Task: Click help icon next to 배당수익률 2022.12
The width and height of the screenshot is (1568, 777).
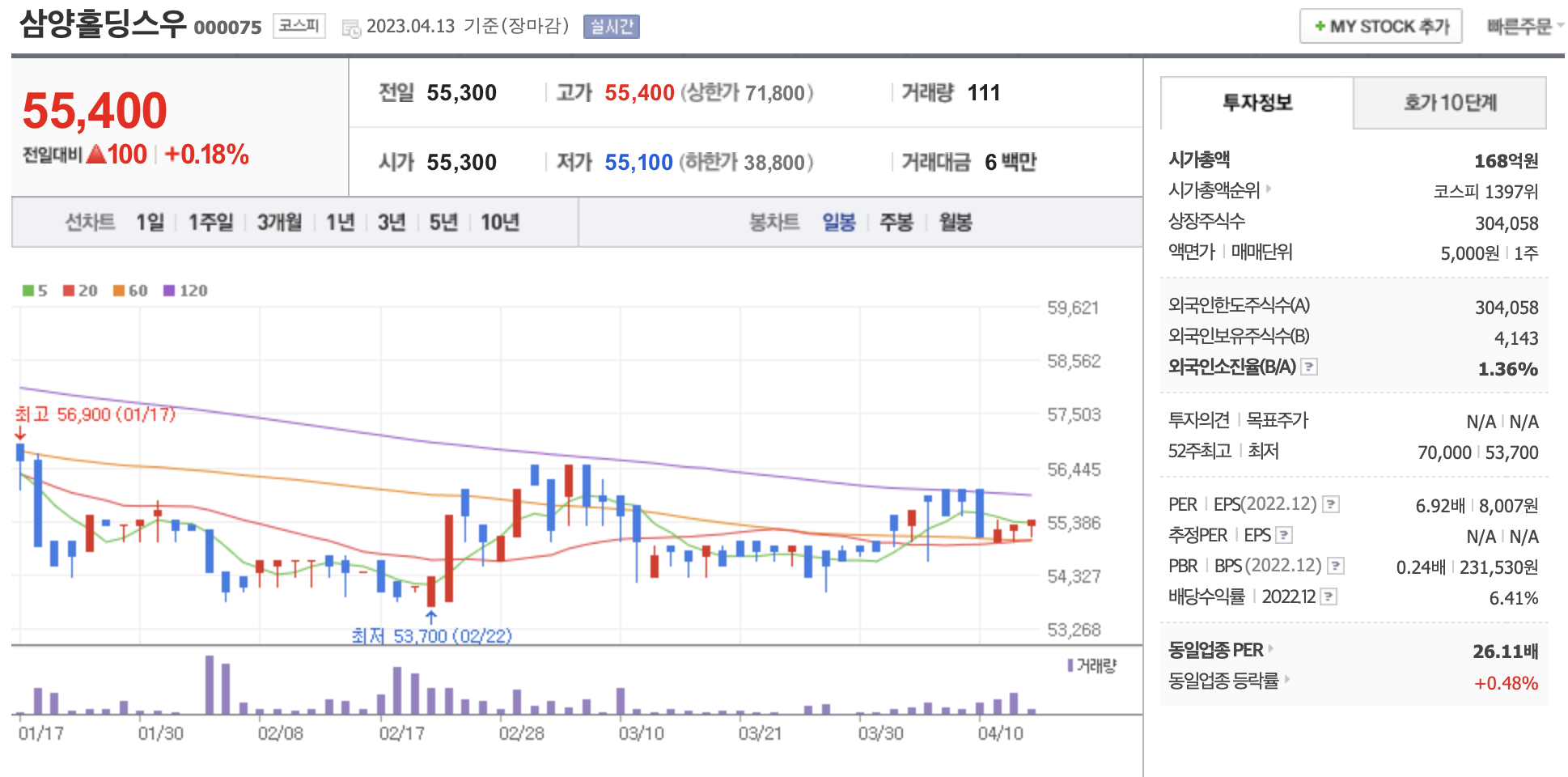Action: point(1328,597)
